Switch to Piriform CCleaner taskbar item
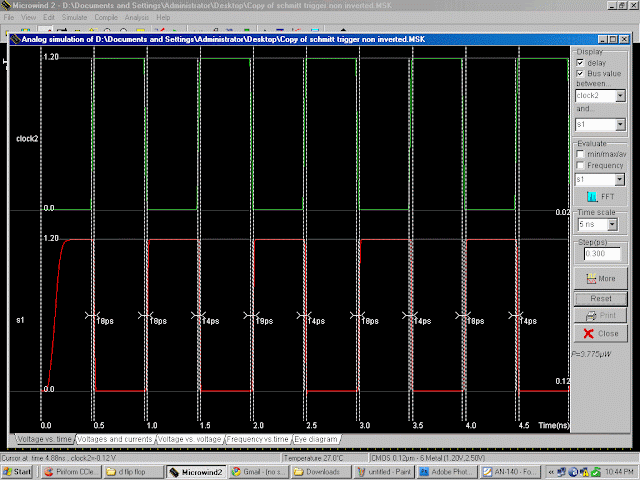The width and height of the screenshot is (640, 480). pyautogui.click(x=71, y=472)
